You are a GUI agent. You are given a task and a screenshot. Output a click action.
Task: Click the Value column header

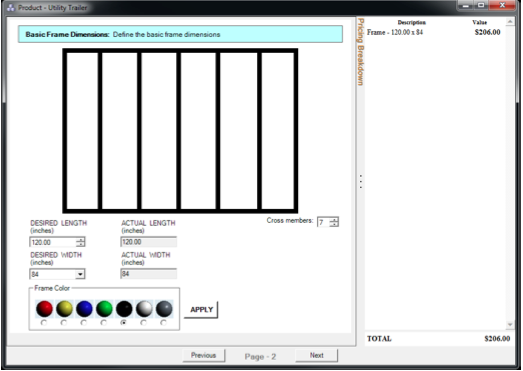click(x=480, y=22)
